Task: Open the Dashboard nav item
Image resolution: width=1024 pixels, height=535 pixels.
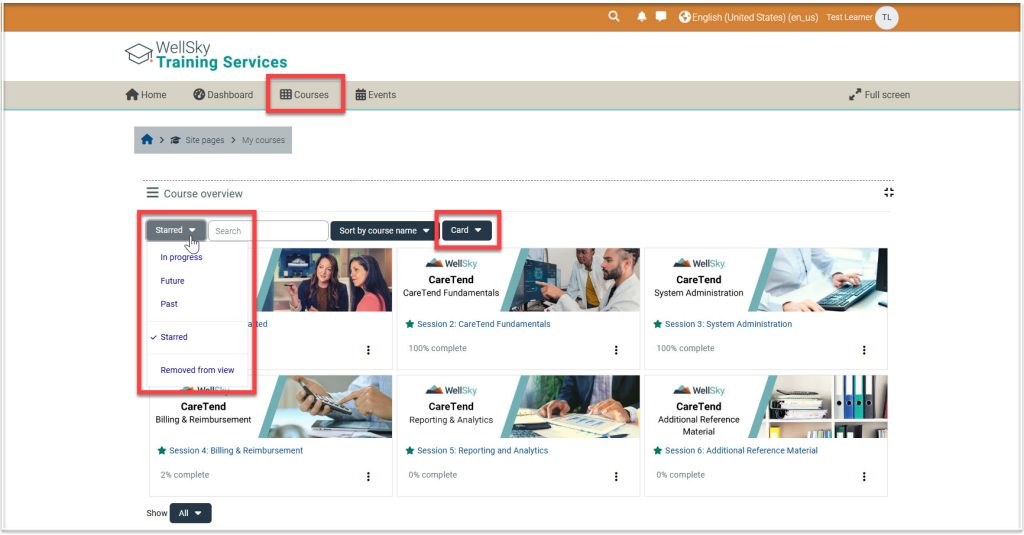Action: point(223,95)
